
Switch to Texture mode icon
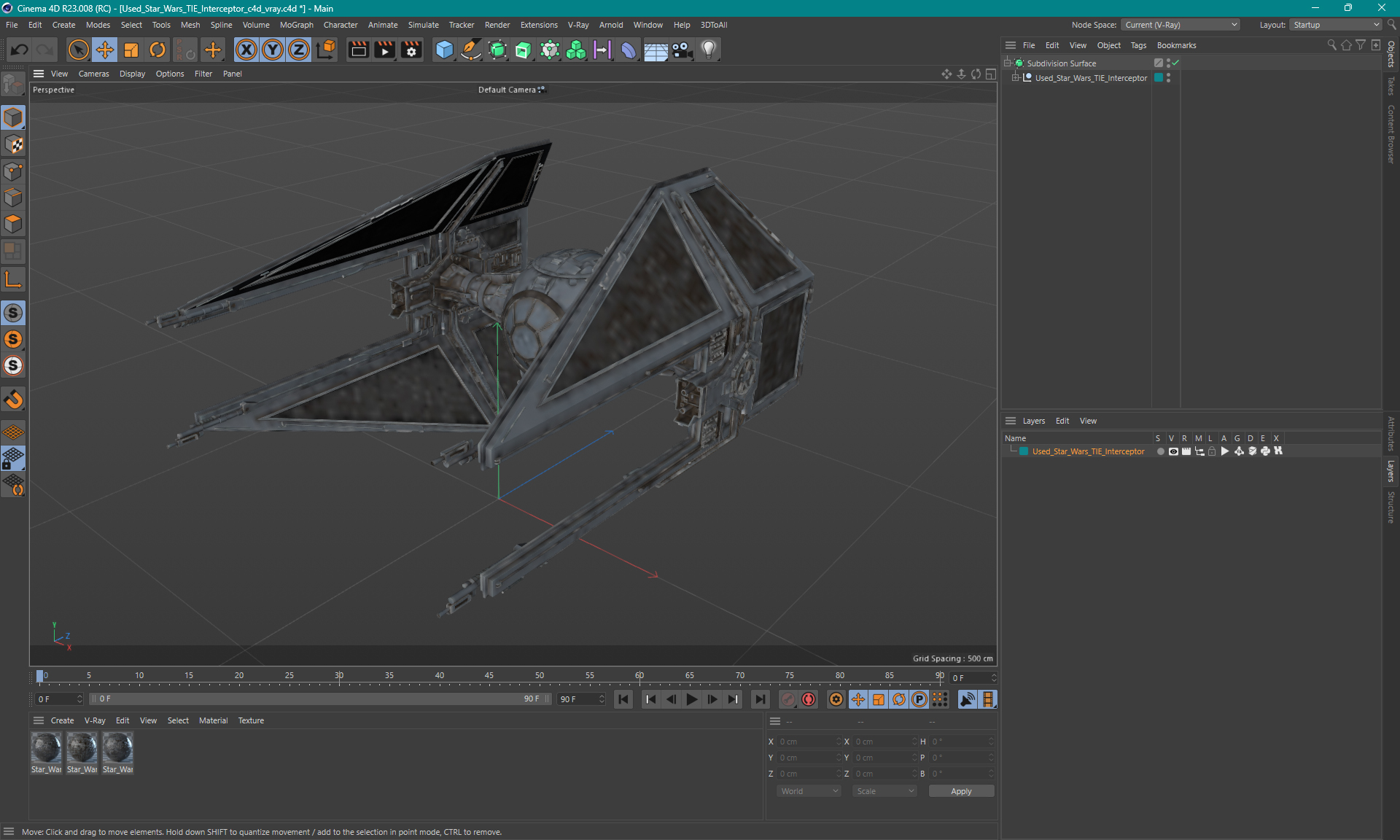[x=13, y=144]
